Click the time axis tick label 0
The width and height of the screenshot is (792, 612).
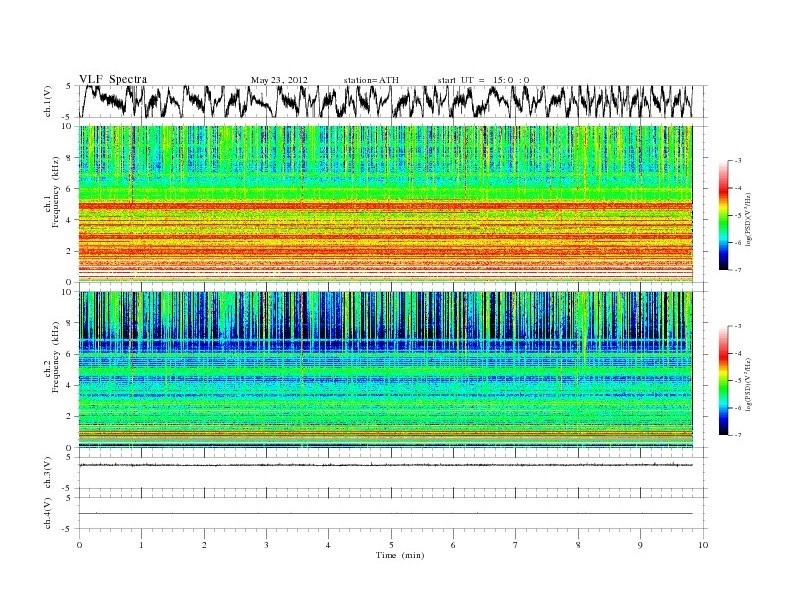pos(79,545)
